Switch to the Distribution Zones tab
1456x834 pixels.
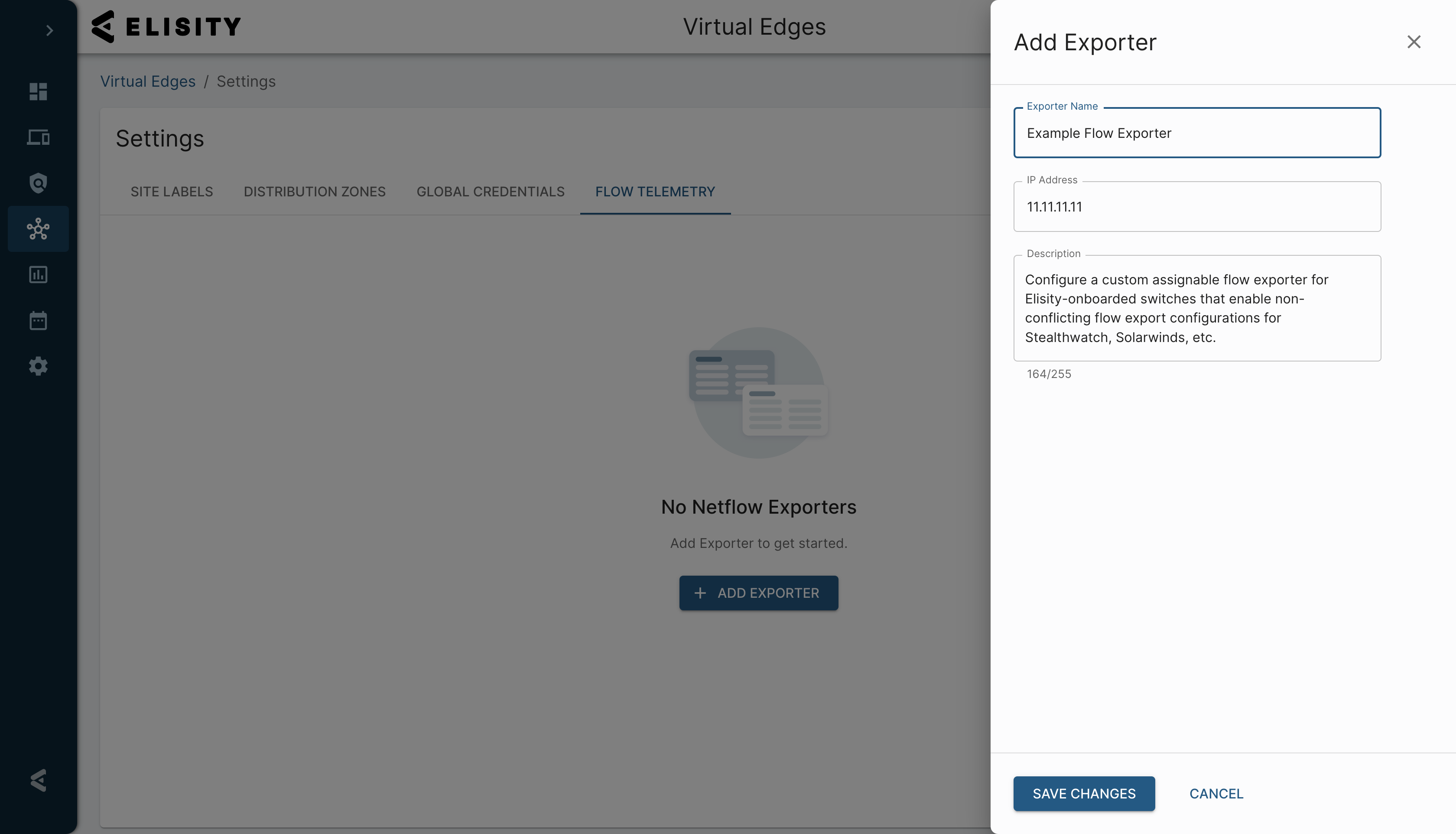click(315, 192)
